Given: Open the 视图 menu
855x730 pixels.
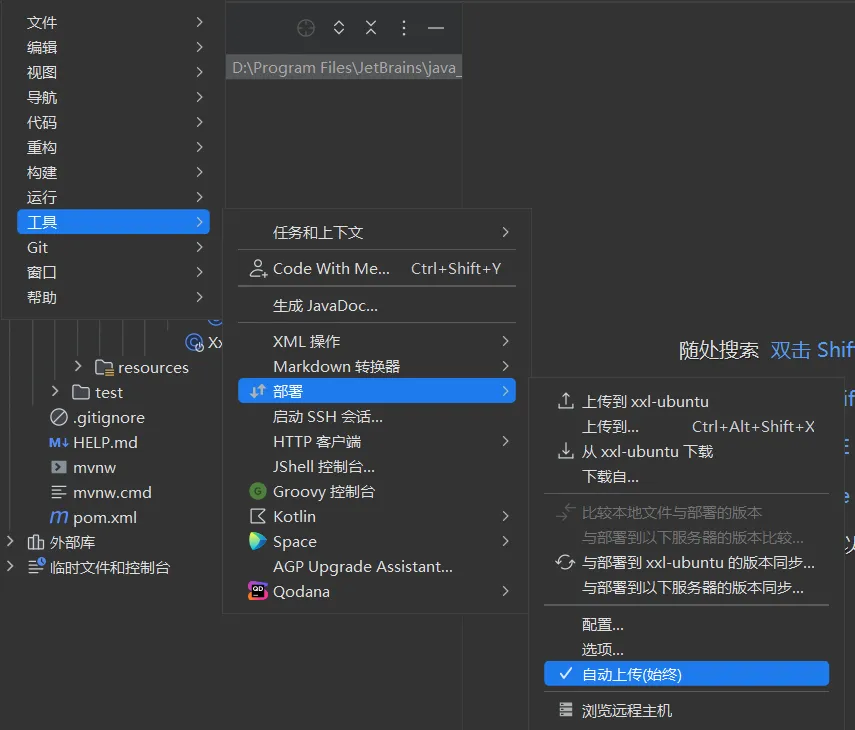Looking at the screenshot, I should click(113, 72).
